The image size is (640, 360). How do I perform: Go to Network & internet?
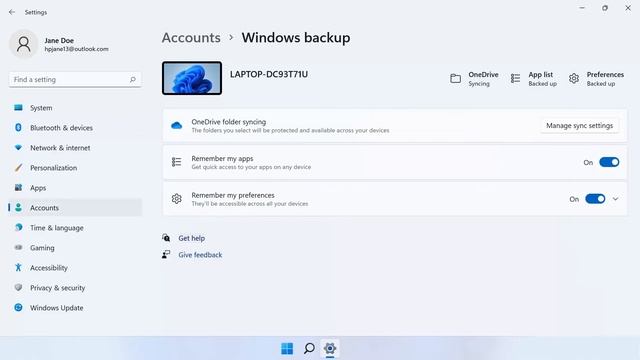pos(75,148)
